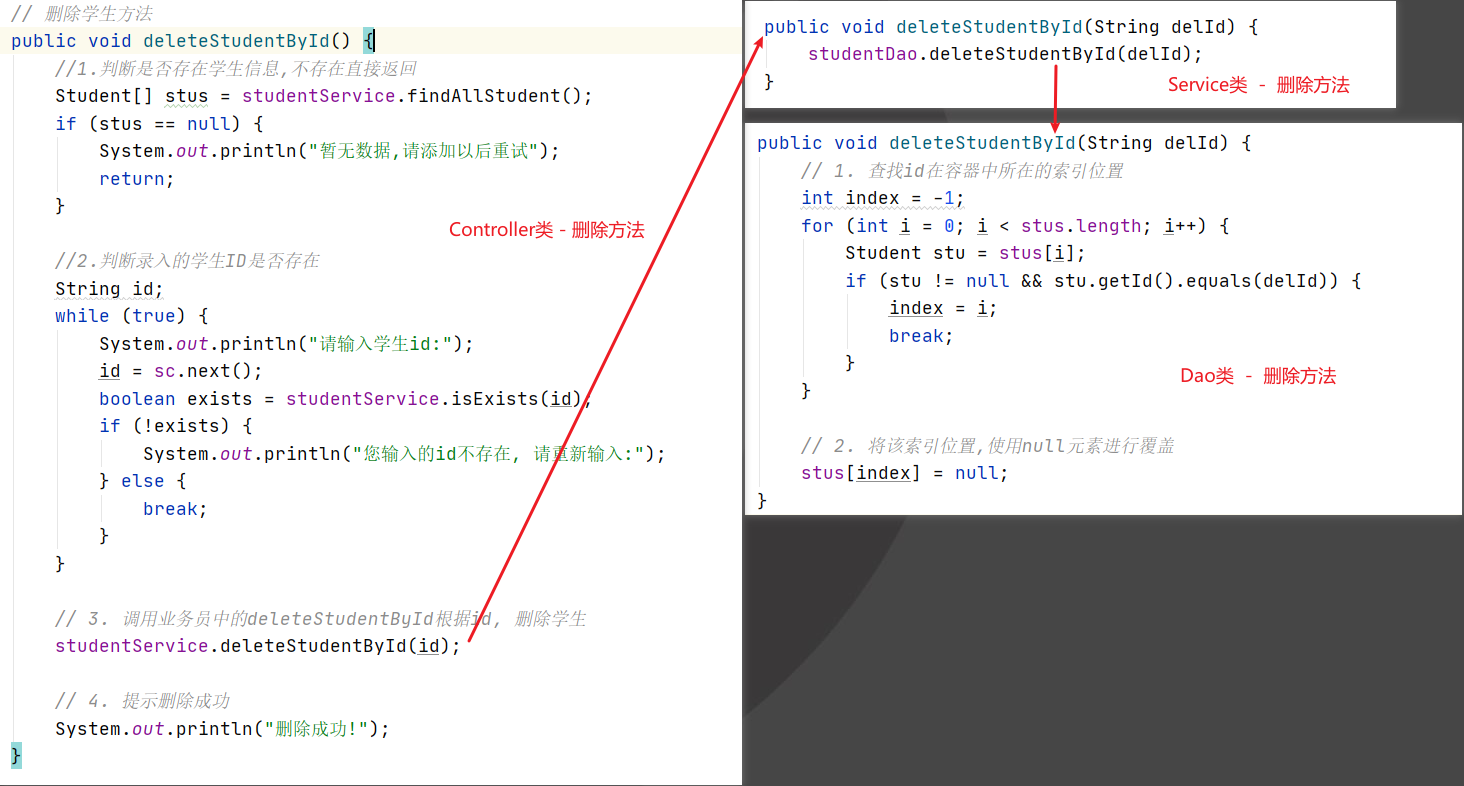Click the line 'stus[index] = null;'
Screen dimensions: 1464x786
(x=905, y=473)
